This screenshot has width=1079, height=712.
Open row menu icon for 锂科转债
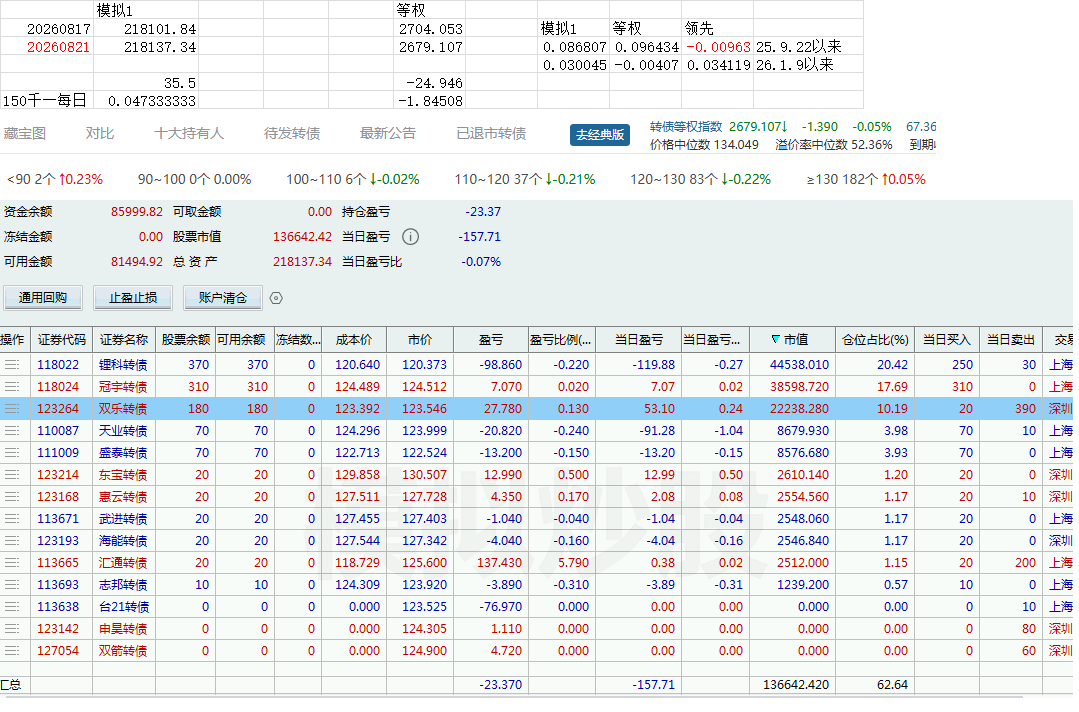coord(12,365)
